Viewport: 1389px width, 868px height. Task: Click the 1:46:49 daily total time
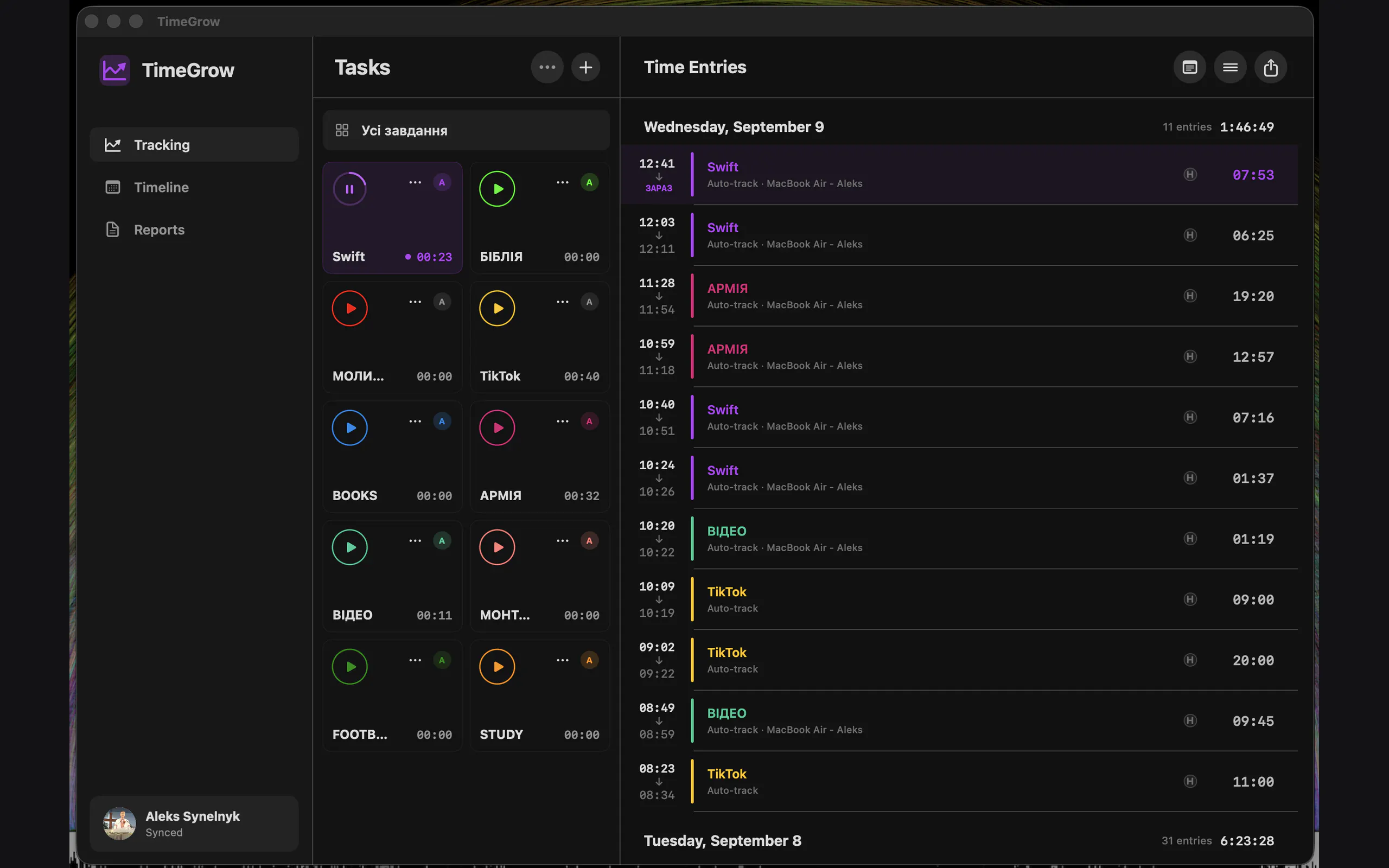(1247, 127)
